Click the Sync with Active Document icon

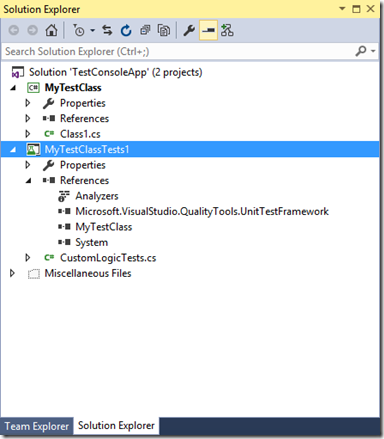click(107, 30)
